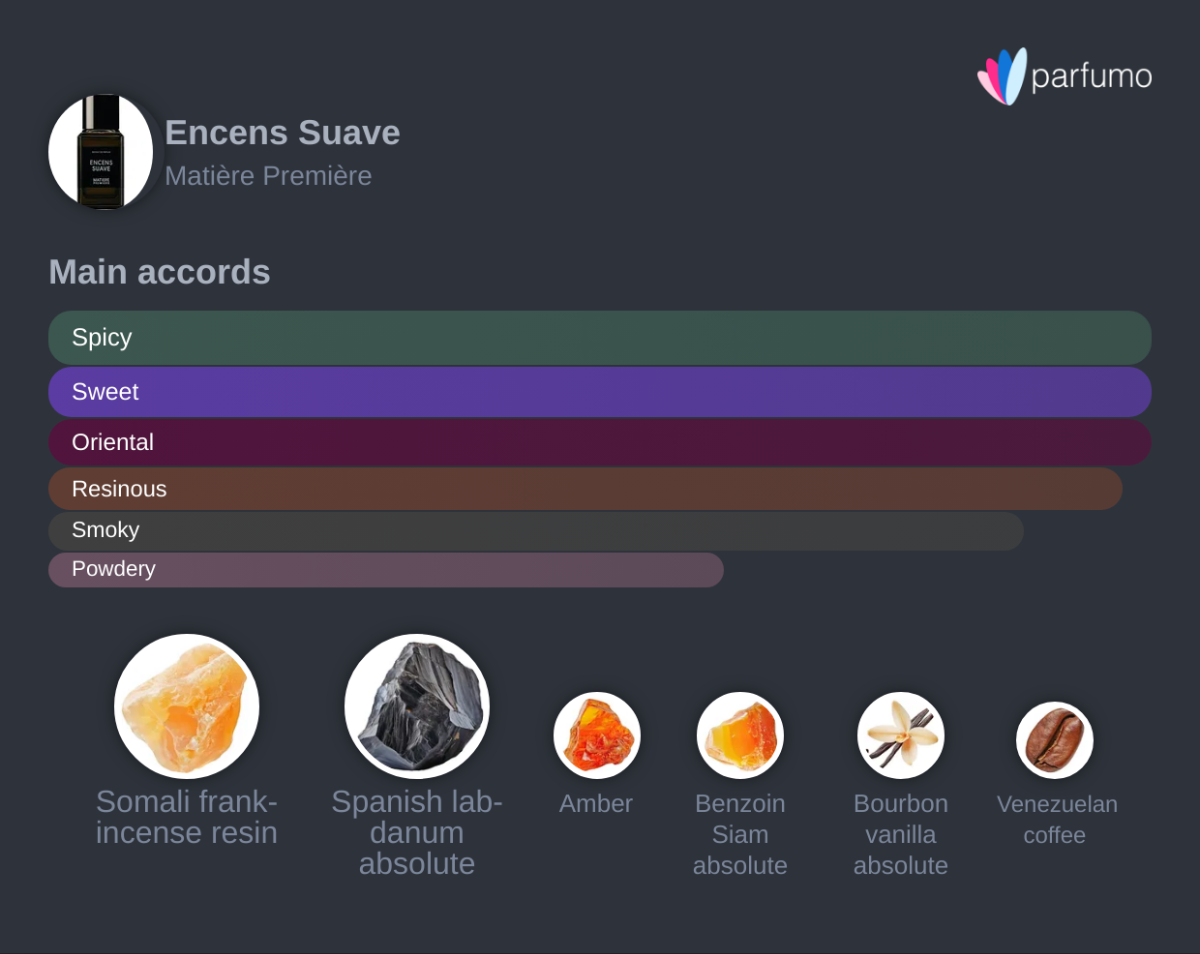Click the Encens Suave title text
The height and width of the screenshot is (954, 1200).
282,133
